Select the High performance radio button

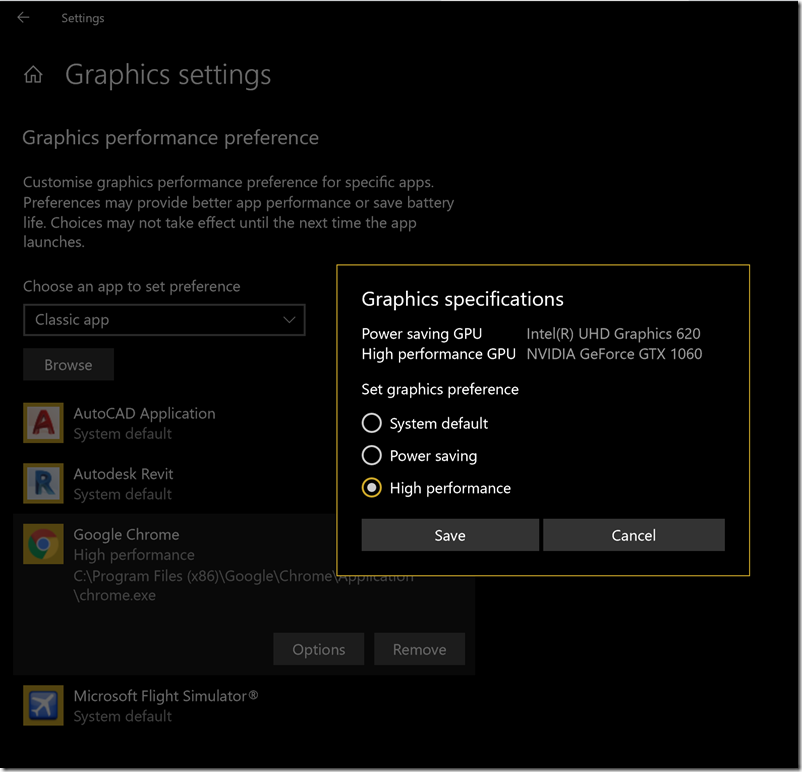[372, 488]
